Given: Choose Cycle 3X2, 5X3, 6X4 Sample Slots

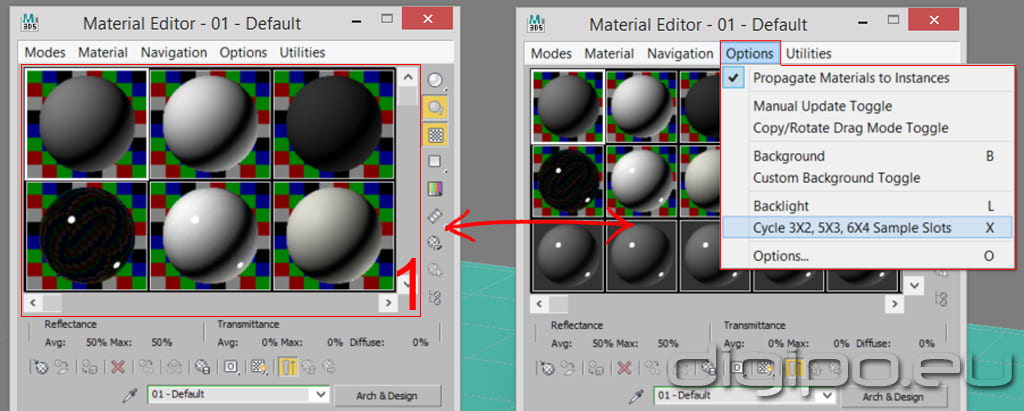Looking at the screenshot, I should [852, 228].
